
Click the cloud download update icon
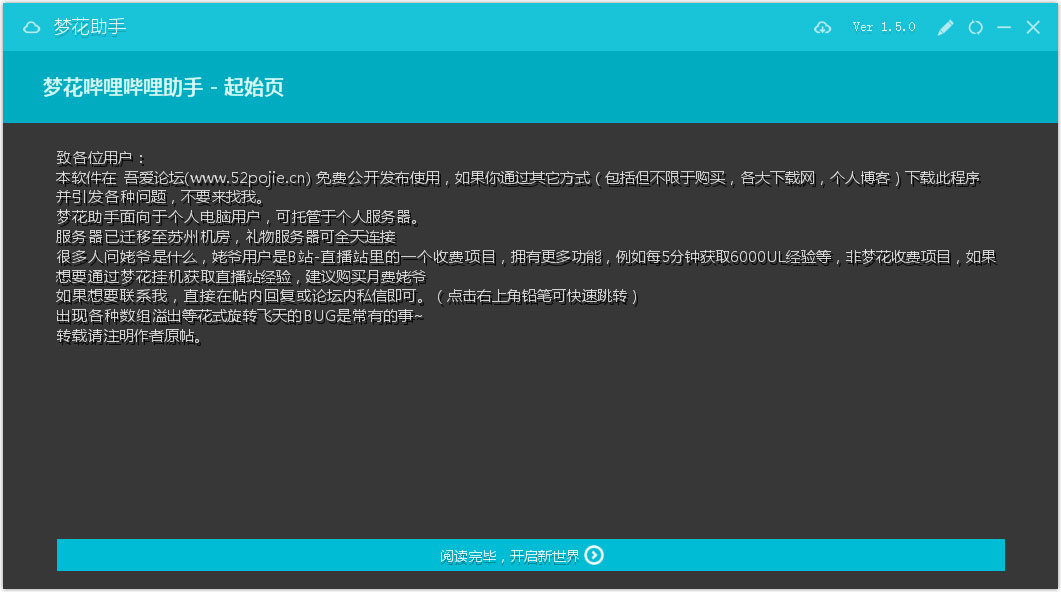coord(822,28)
